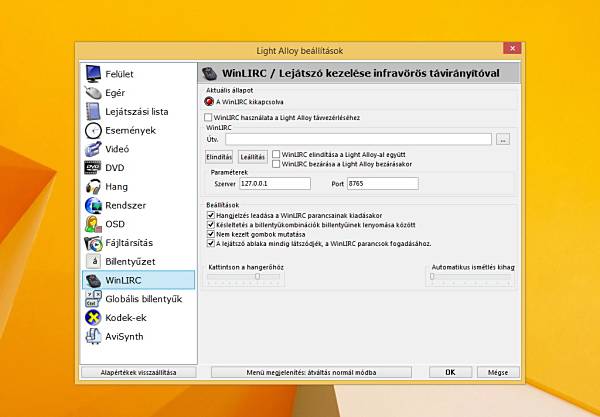Click the Felület monitor icon

click(93, 74)
